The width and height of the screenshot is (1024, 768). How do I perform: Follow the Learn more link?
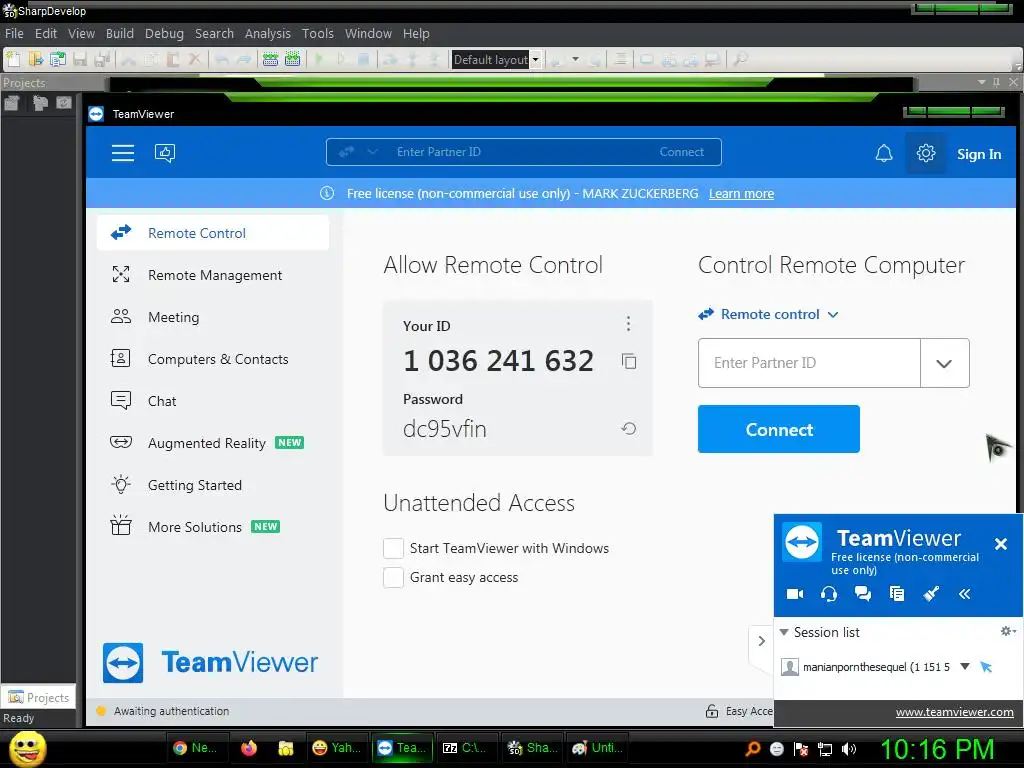[741, 193]
